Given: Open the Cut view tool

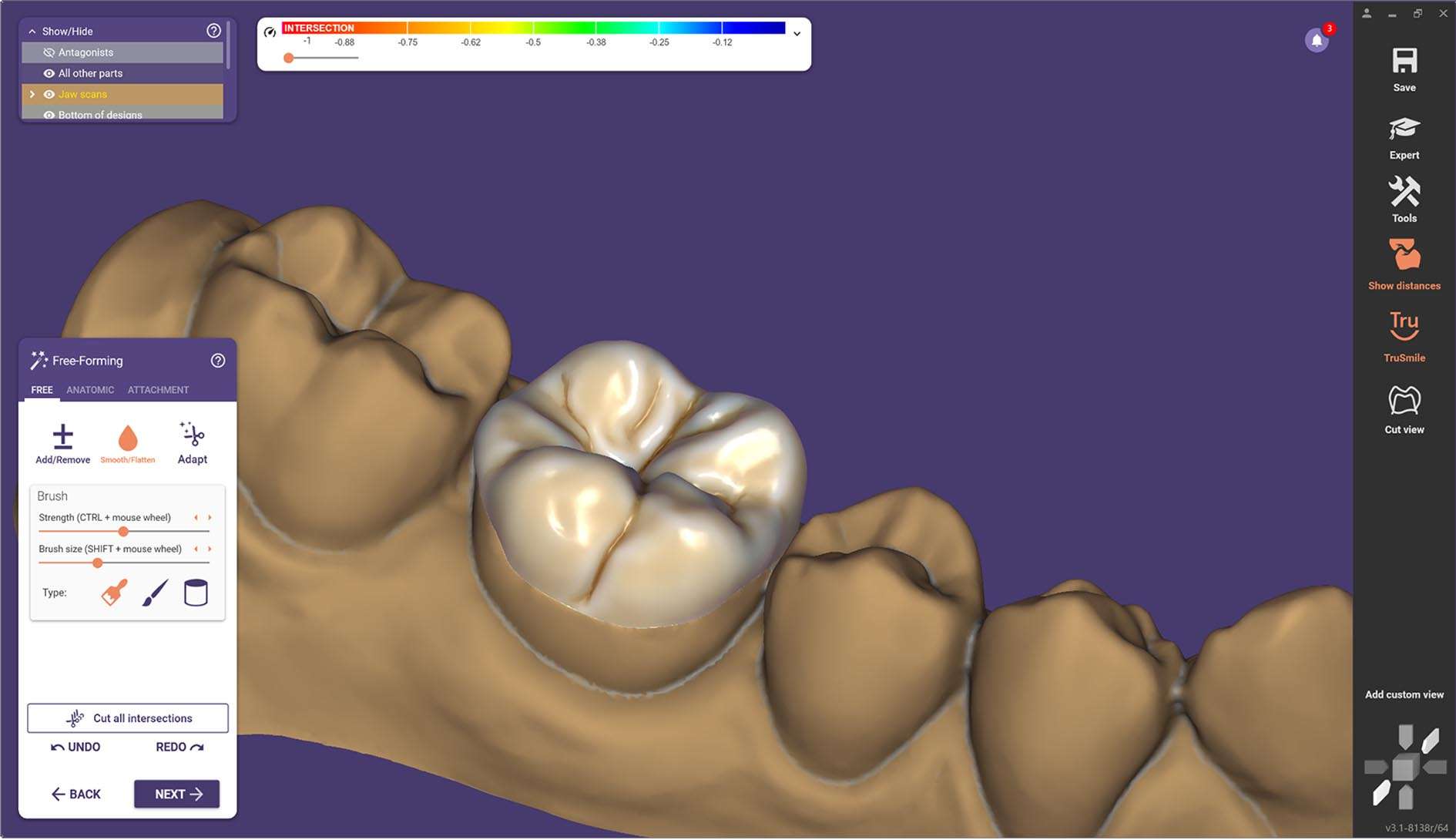Looking at the screenshot, I should point(1404,402).
